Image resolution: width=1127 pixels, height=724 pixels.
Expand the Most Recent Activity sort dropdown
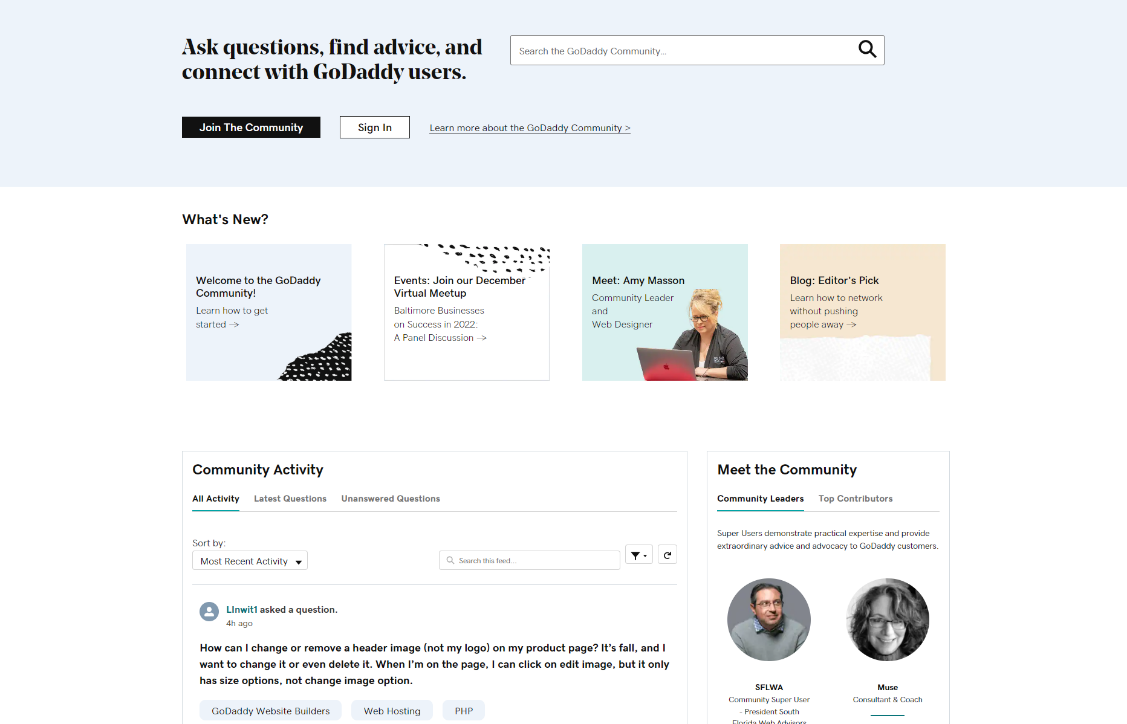tap(249, 561)
